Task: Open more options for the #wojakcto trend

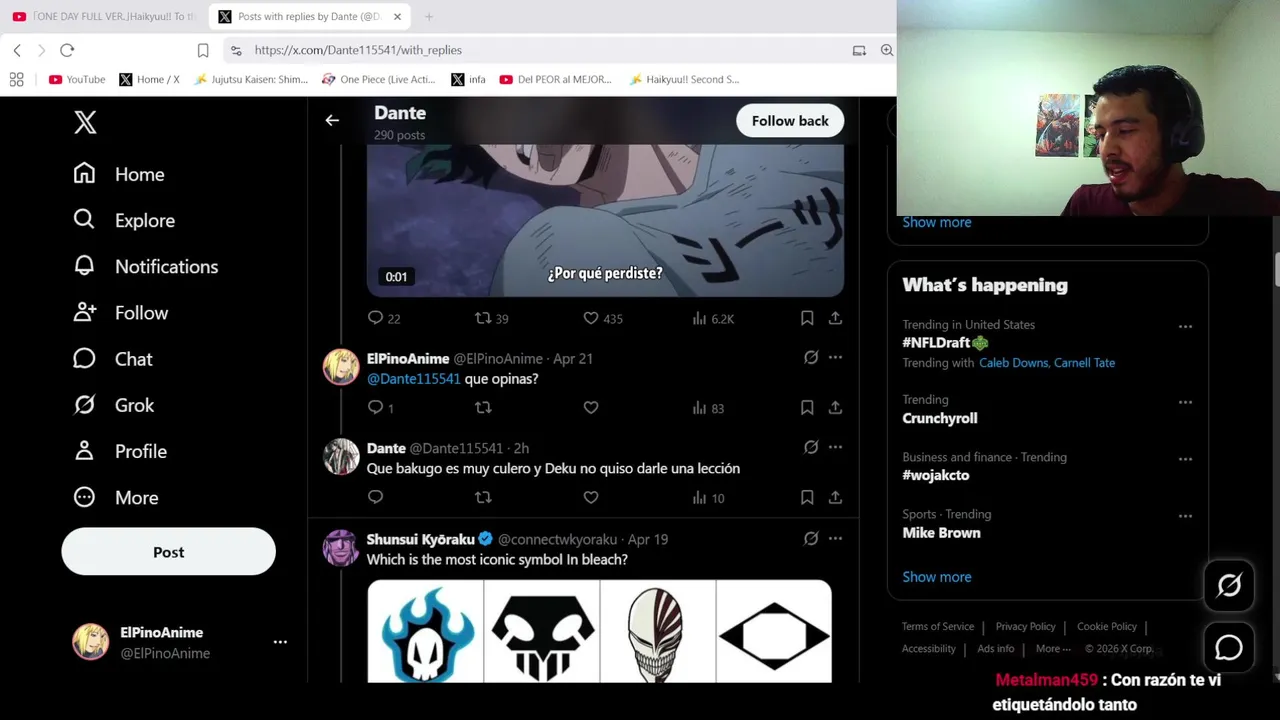Action: [x=1185, y=459]
